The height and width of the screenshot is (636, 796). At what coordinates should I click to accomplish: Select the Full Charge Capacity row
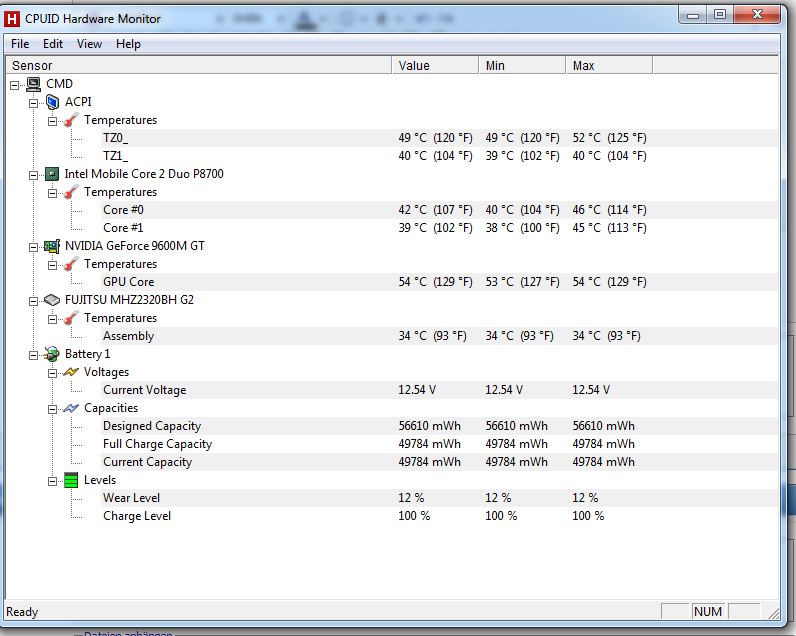point(439,444)
